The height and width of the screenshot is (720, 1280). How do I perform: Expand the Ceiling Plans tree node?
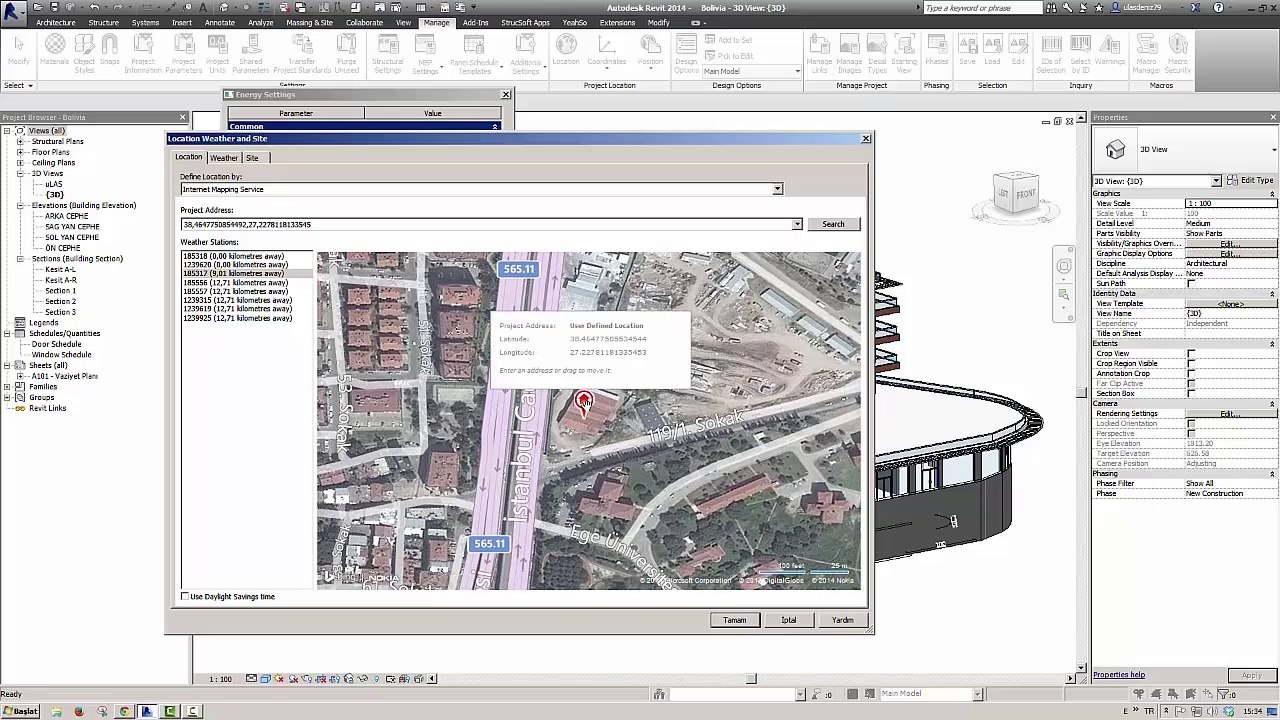[20, 163]
